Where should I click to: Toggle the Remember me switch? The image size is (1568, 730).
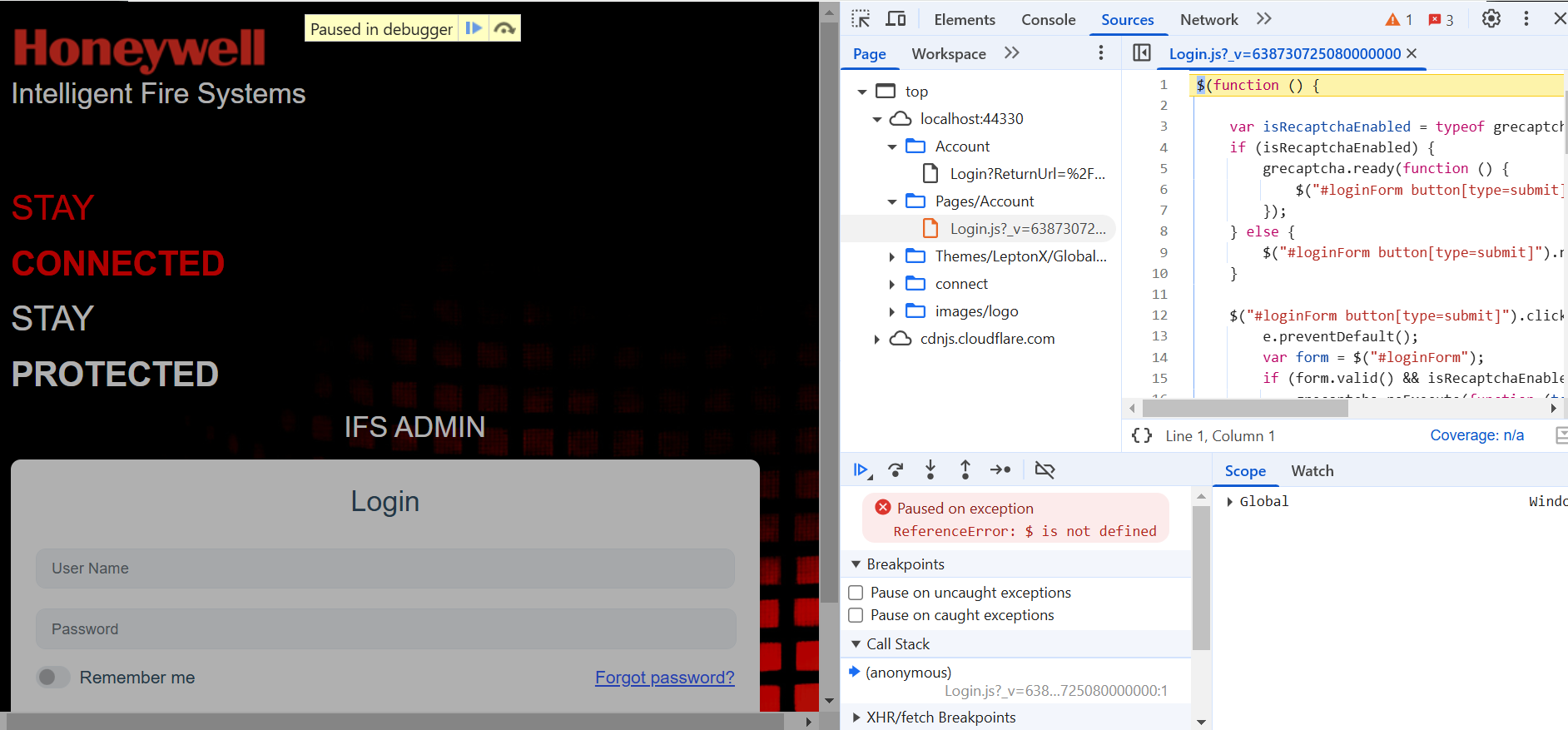(x=53, y=678)
